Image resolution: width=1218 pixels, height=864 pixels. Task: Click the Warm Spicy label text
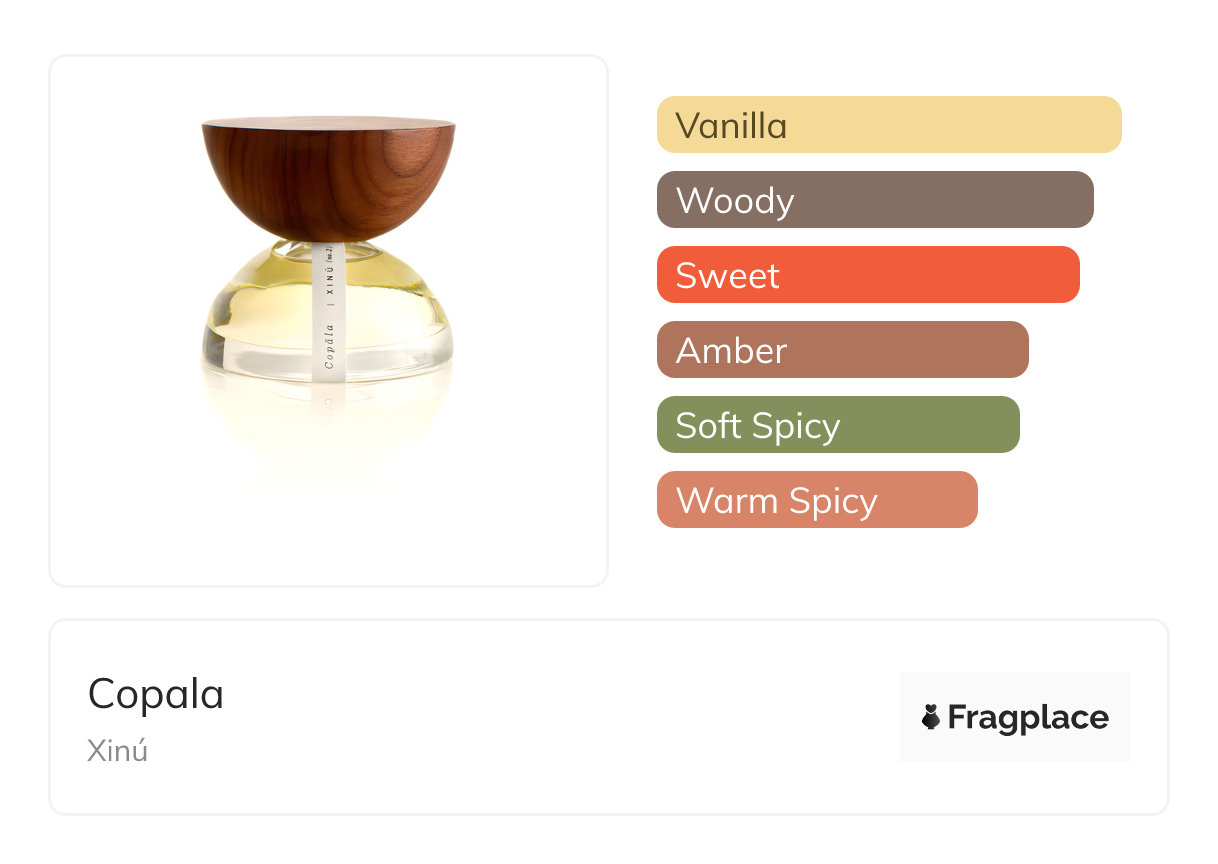point(776,501)
